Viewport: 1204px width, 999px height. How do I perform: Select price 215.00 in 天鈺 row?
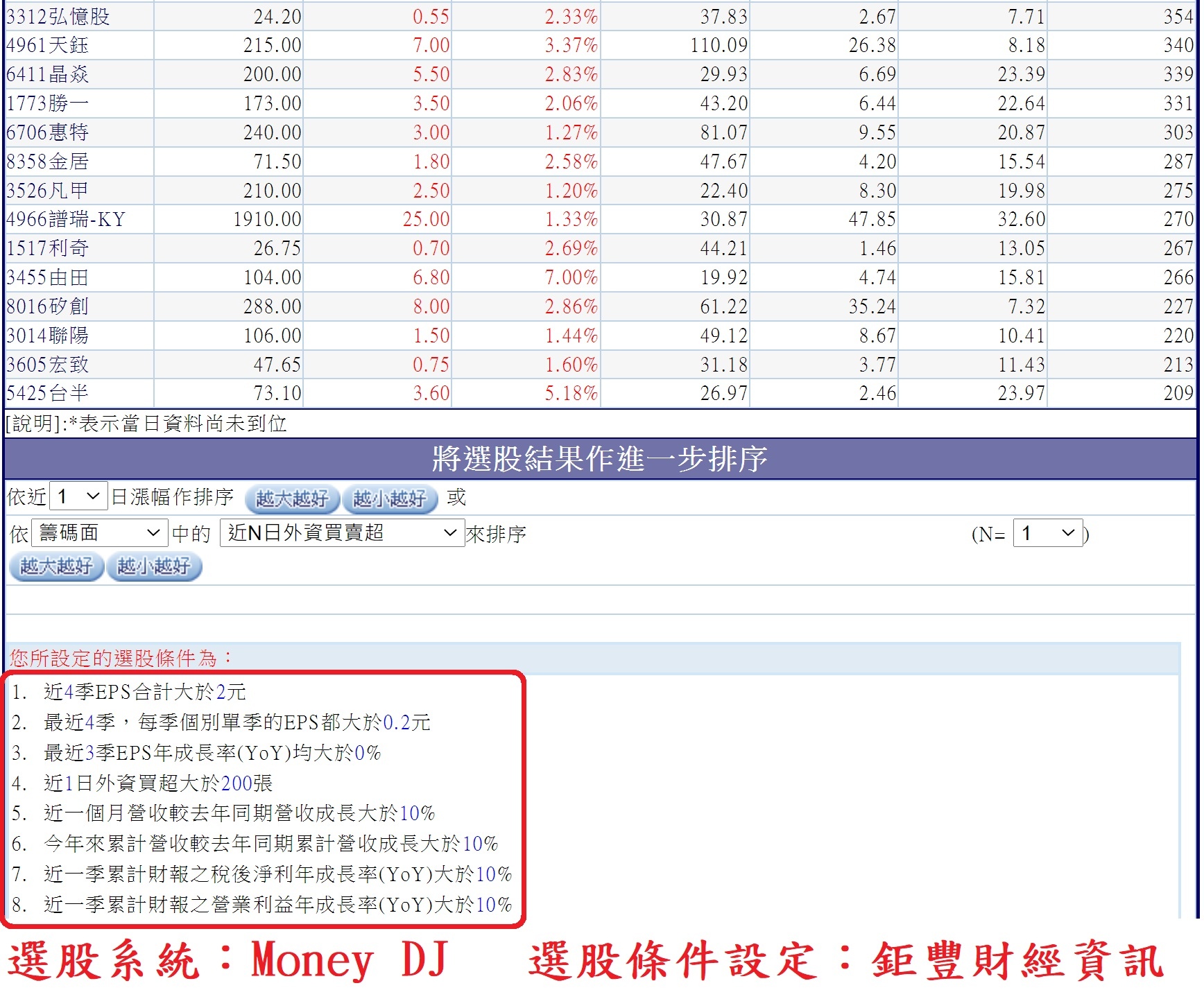click(x=273, y=46)
